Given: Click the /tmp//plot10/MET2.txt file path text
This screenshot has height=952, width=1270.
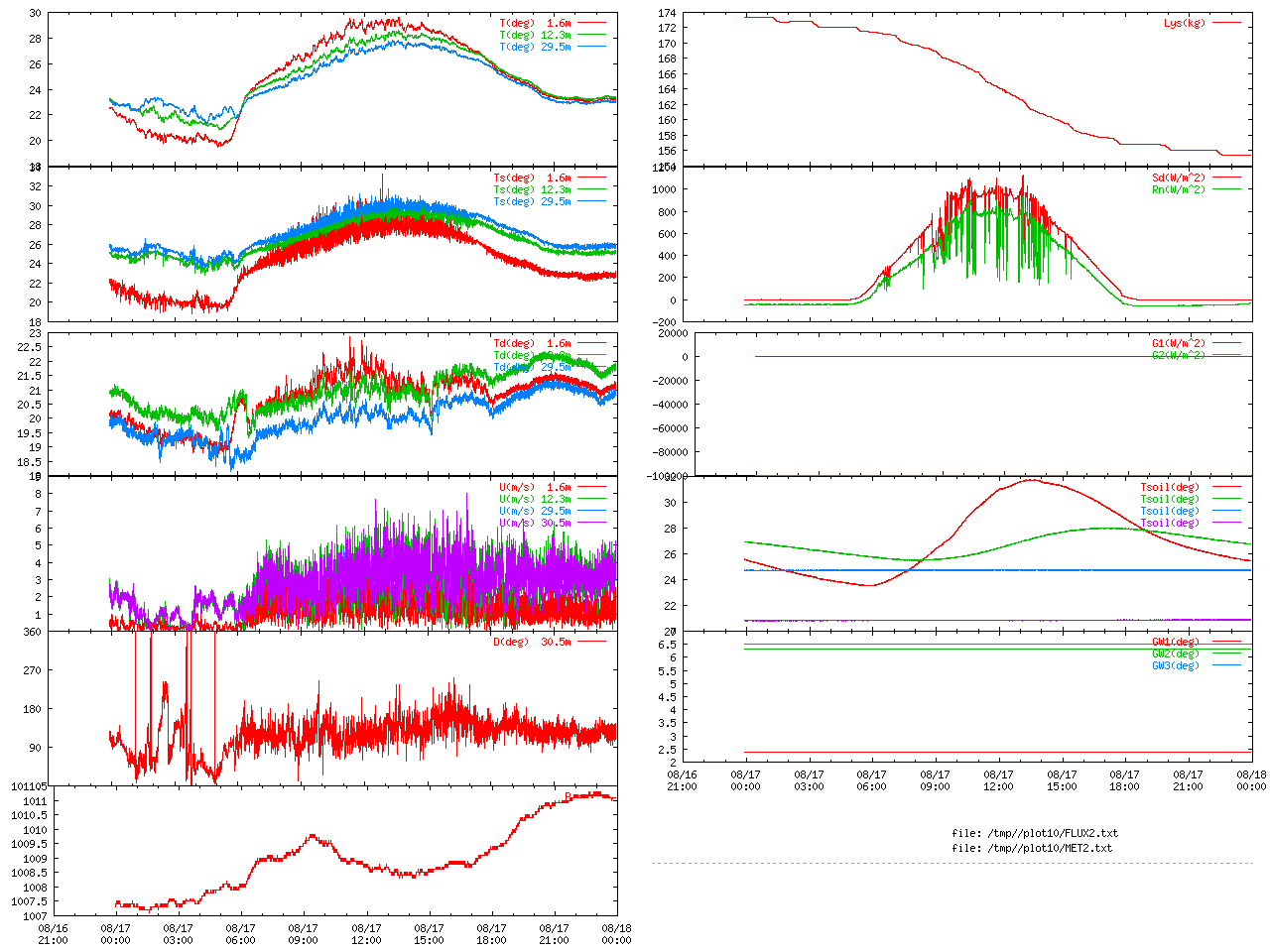Looking at the screenshot, I should (x=1032, y=848).
